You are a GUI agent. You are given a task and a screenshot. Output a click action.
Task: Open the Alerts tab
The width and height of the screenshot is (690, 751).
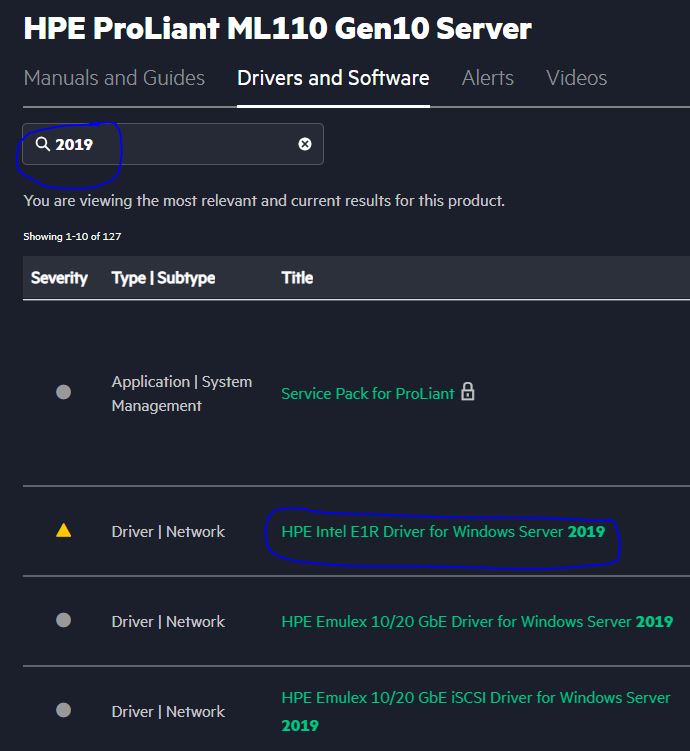(487, 78)
